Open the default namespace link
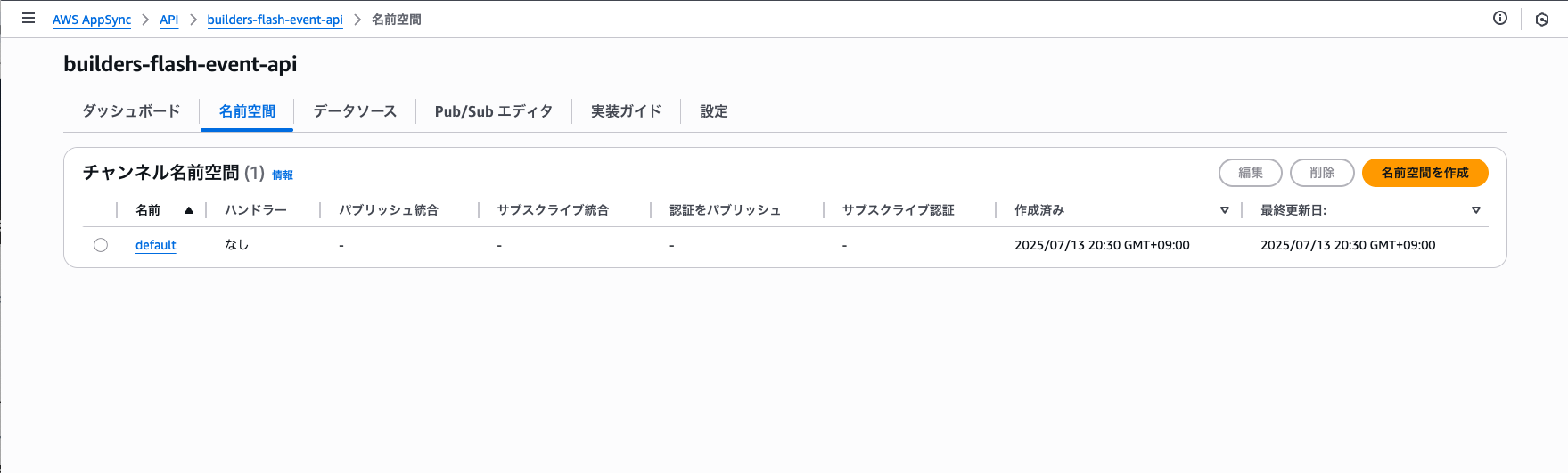The height and width of the screenshot is (473, 1568). tap(156, 245)
